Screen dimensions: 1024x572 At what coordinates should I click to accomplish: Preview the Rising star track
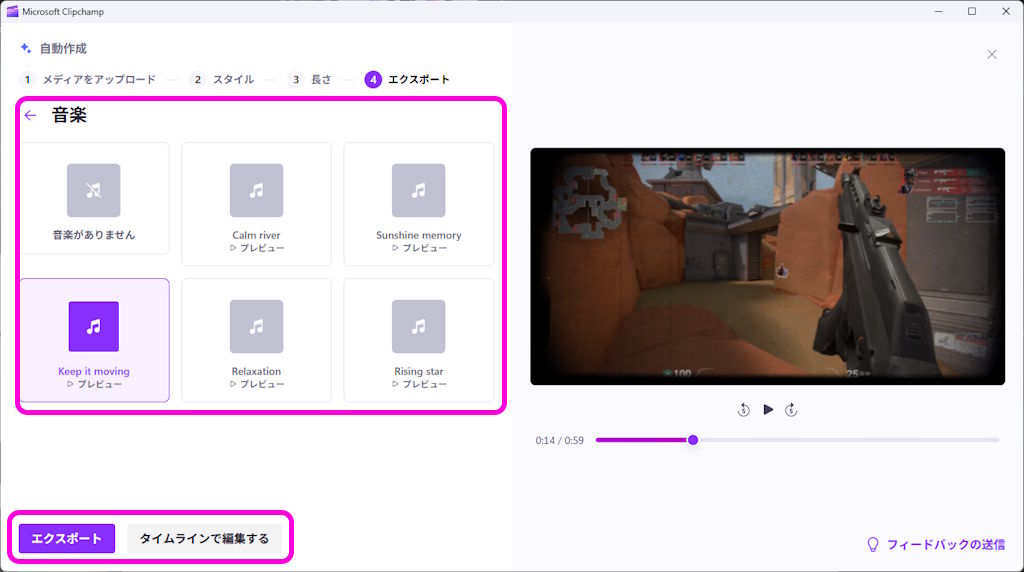click(419, 385)
